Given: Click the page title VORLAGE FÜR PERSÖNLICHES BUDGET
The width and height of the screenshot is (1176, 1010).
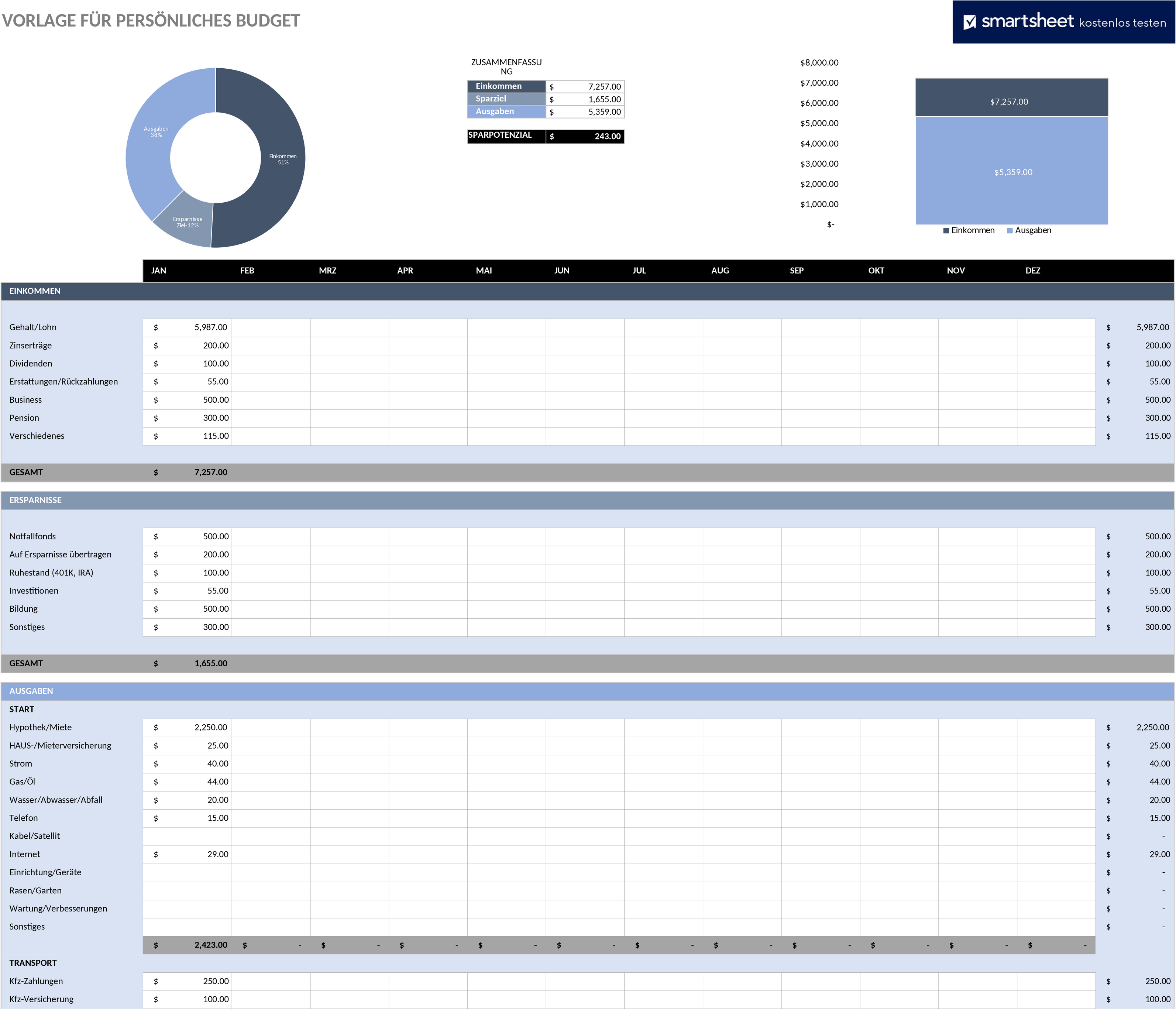Looking at the screenshot, I should [151, 21].
